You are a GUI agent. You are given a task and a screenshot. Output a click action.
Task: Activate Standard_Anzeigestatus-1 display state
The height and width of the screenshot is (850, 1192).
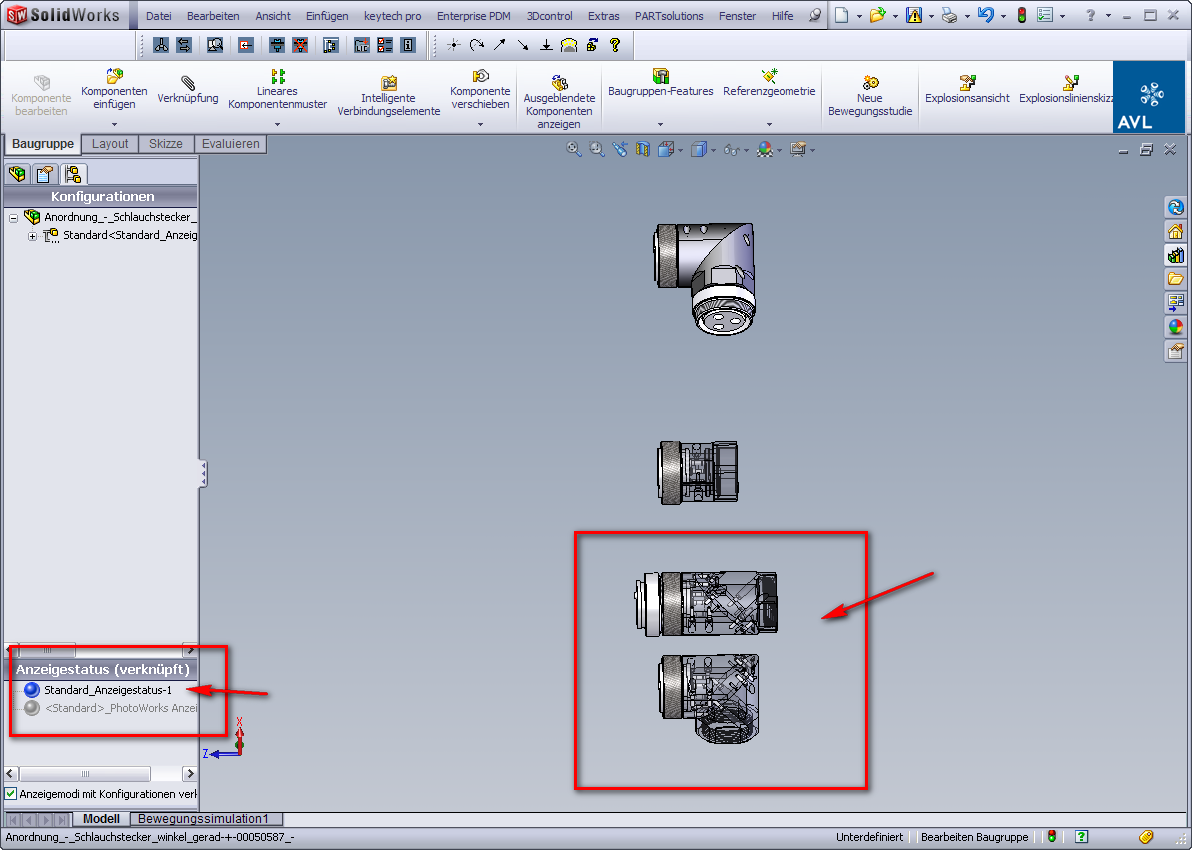107,690
